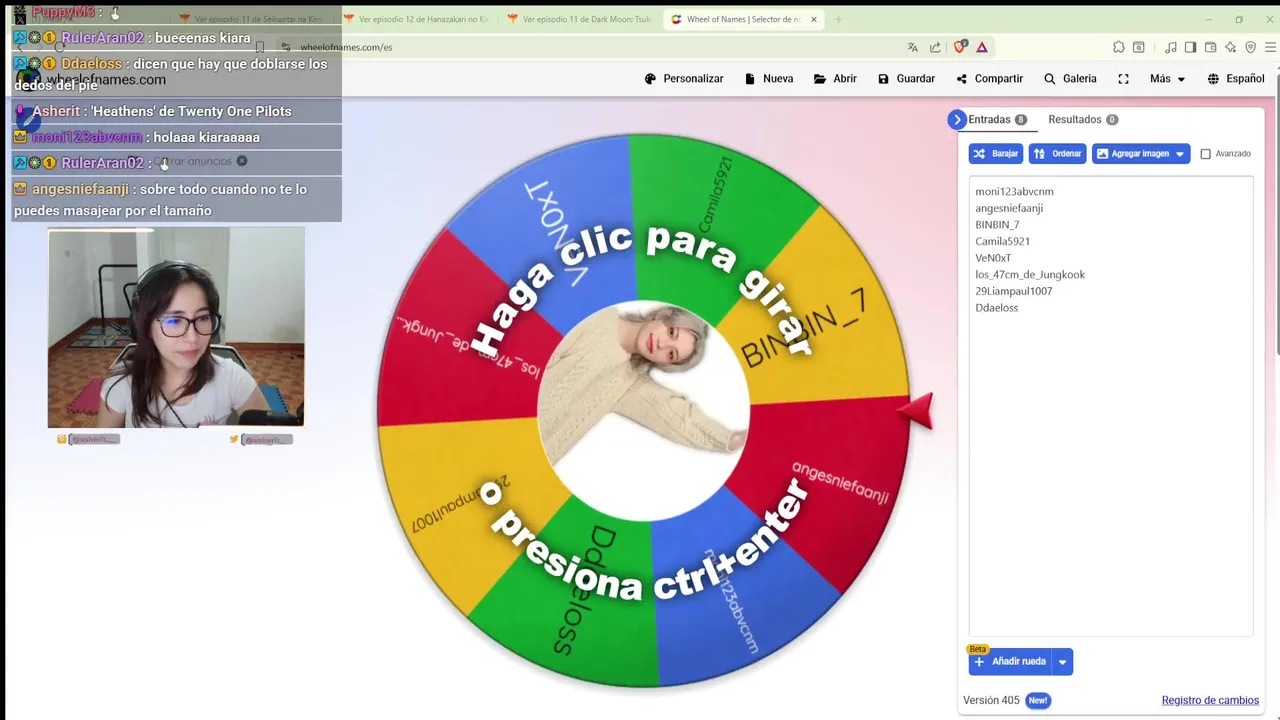The height and width of the screenshot is (720, 1280).
Task: Open the Personalizar palette menu
Action: [x=684, y=79]
